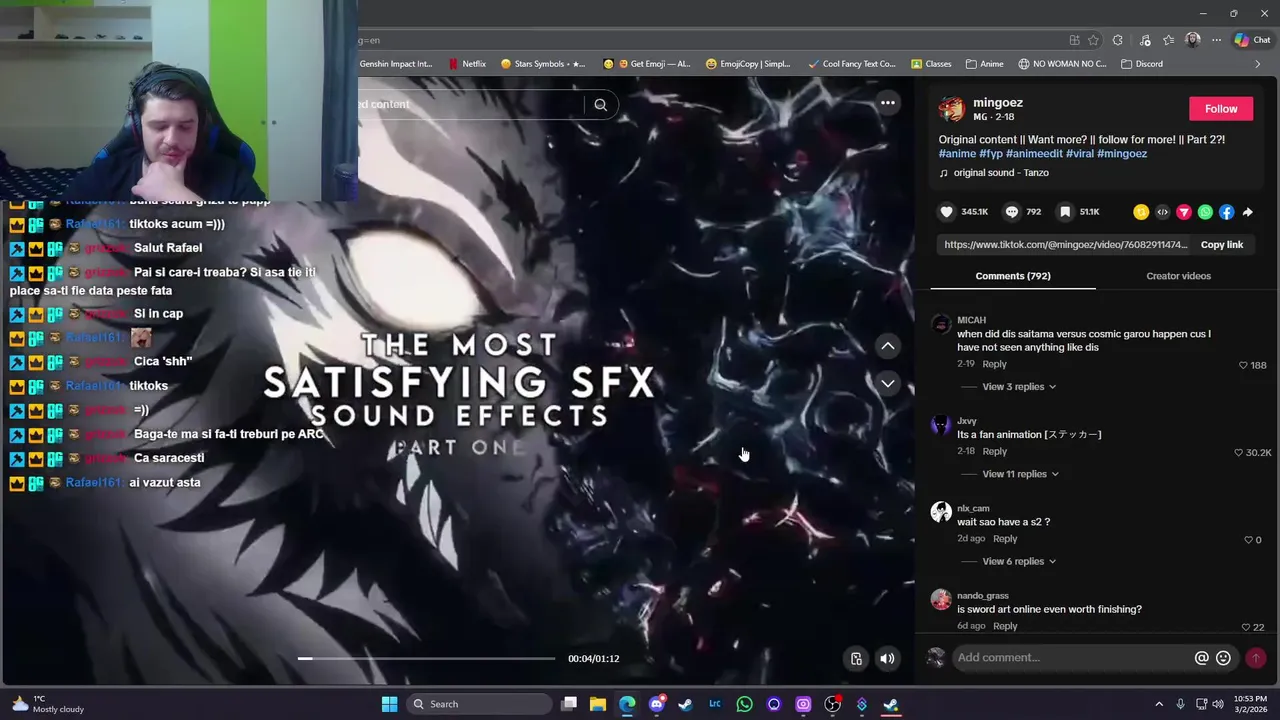Click the picture-in-picture player icon
This screenshot has height=720, width=1280.
click(x=856, y=658)
